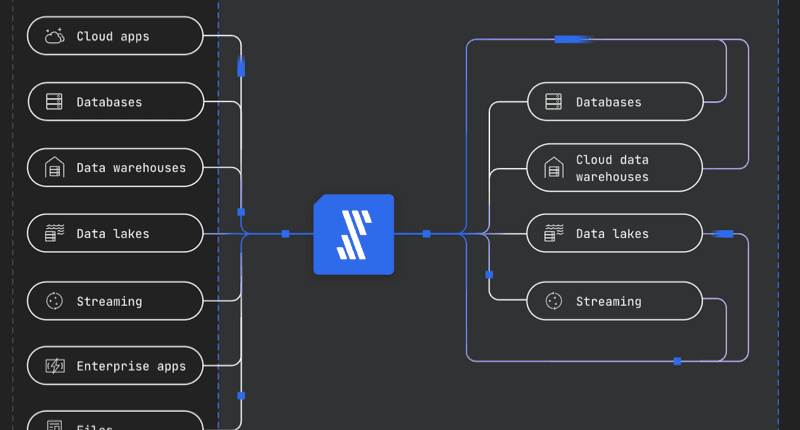
Task: Select the right-side Databases label text
Action: tap(608, 102)
